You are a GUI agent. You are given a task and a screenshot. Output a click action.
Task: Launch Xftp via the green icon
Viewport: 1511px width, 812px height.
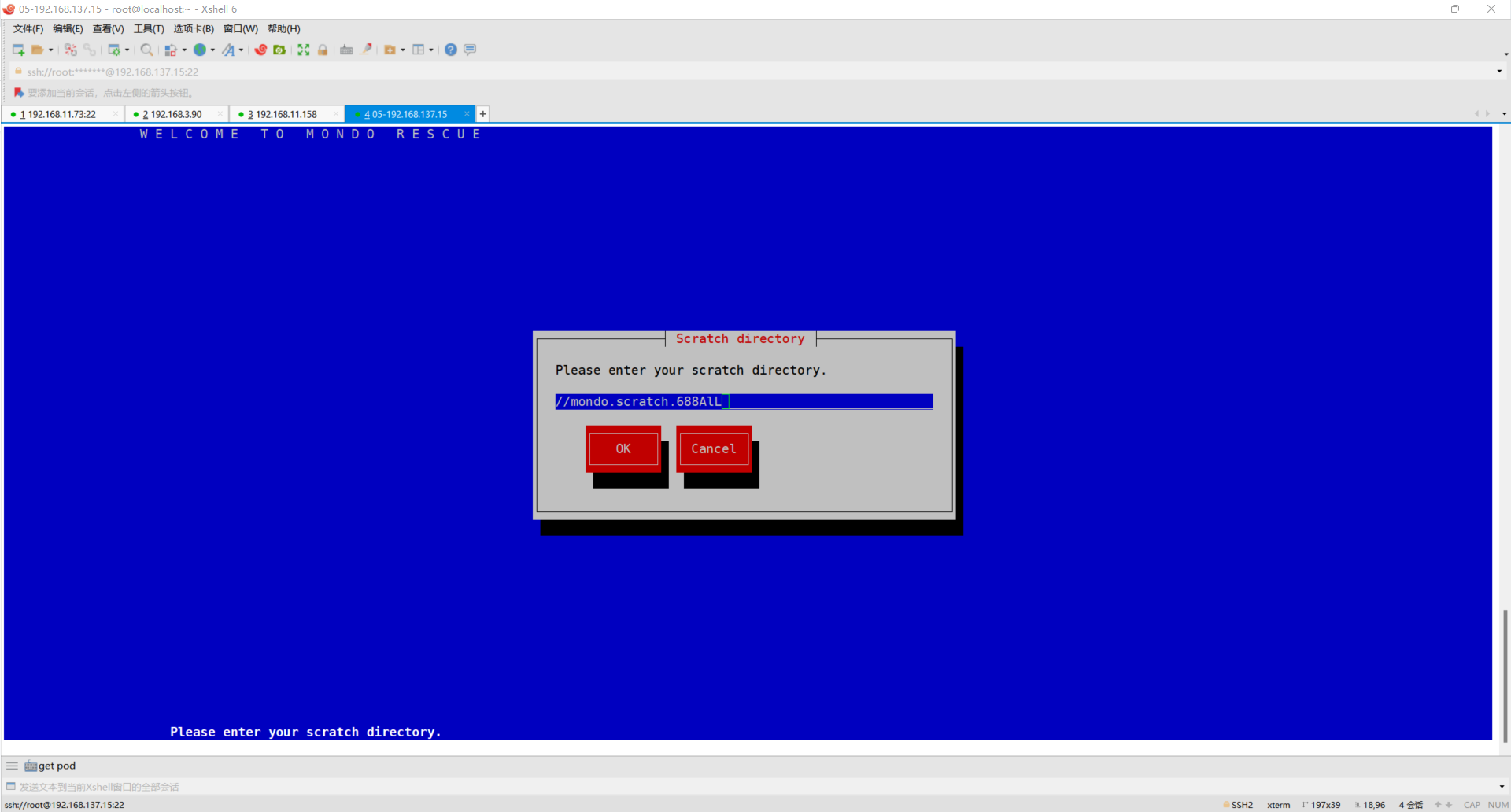279,50
